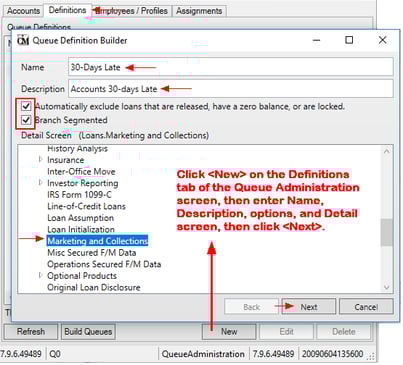
Task: Close the Queue Definition Builder dialog
Action: [x=382, y=40]
